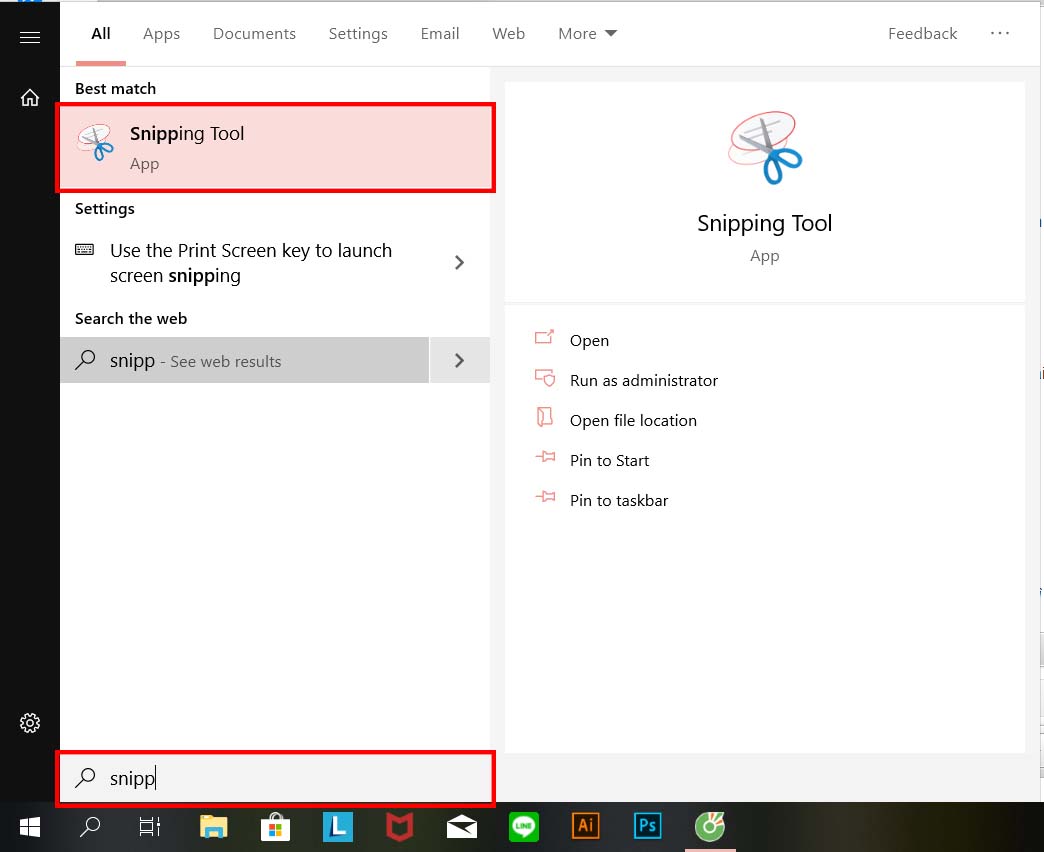Switch to the Documents search tab
Image resolution: width=1044 pixels, height=852 pixels.
(x=254, y=33)
